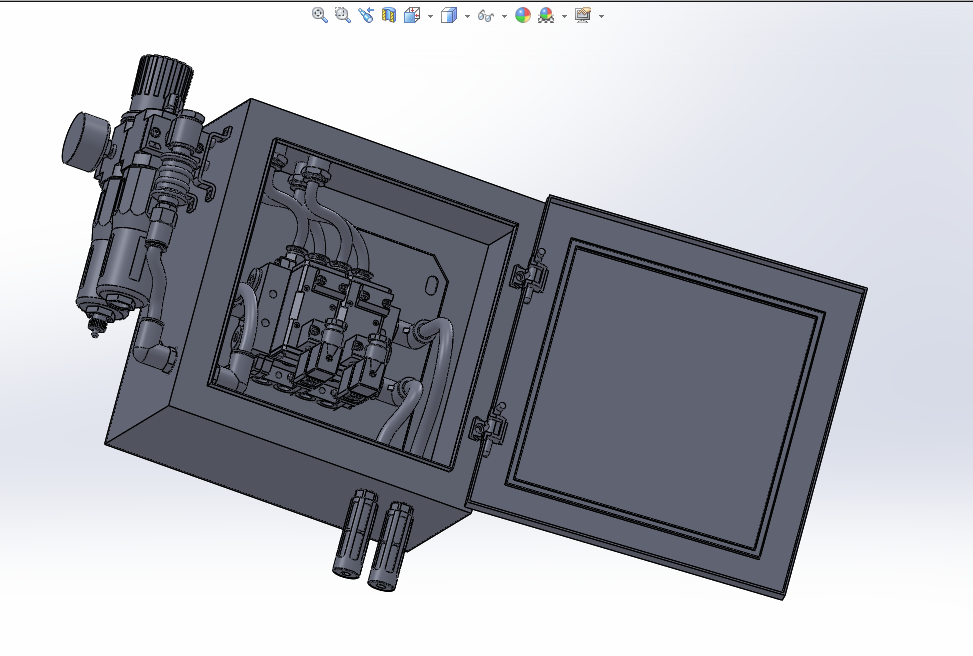Open Edit Appearance color ball
The width and height of the screenshot is (973, 656).
coord(522,15)
